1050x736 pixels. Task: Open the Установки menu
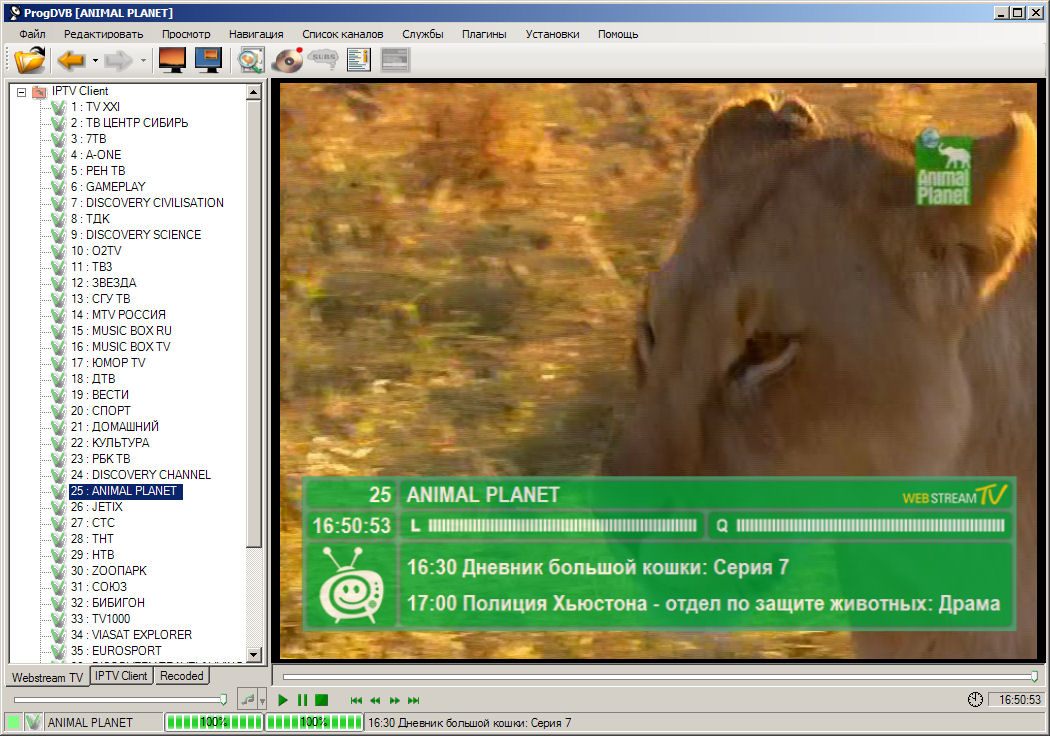coord(552,33)
